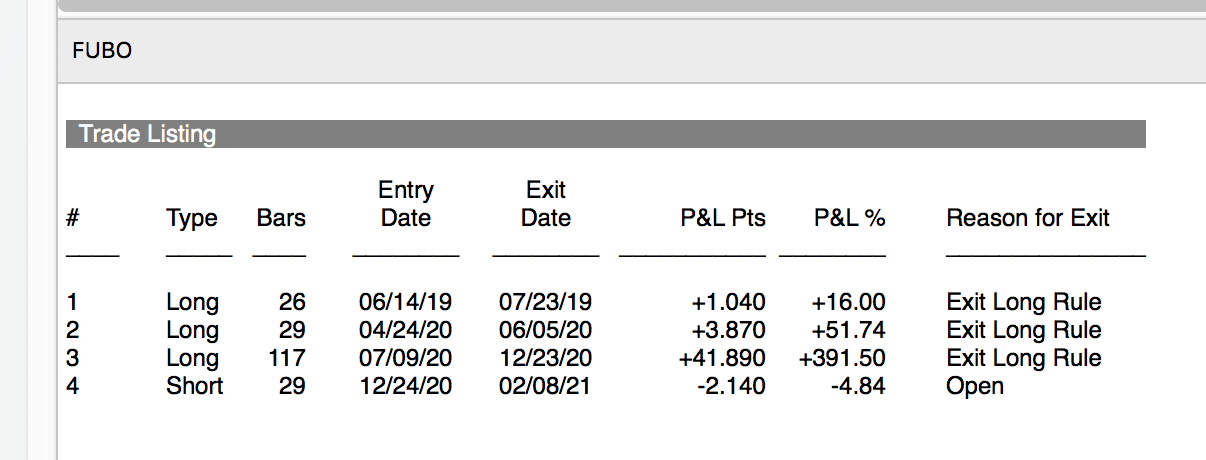Click the Bars column header
This screenshot has height=460, width=1206.
[281, 218]
